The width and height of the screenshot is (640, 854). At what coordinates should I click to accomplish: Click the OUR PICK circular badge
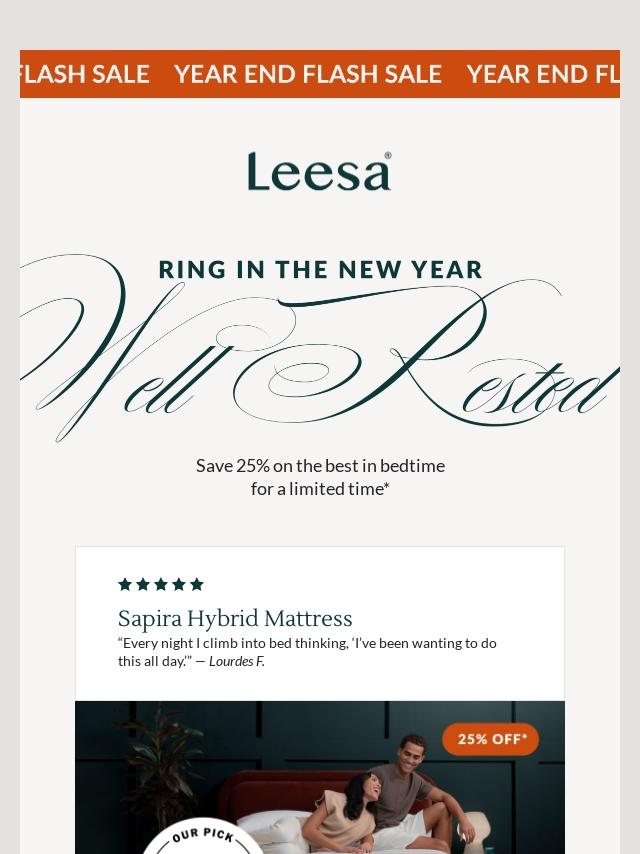pos(203,836)
